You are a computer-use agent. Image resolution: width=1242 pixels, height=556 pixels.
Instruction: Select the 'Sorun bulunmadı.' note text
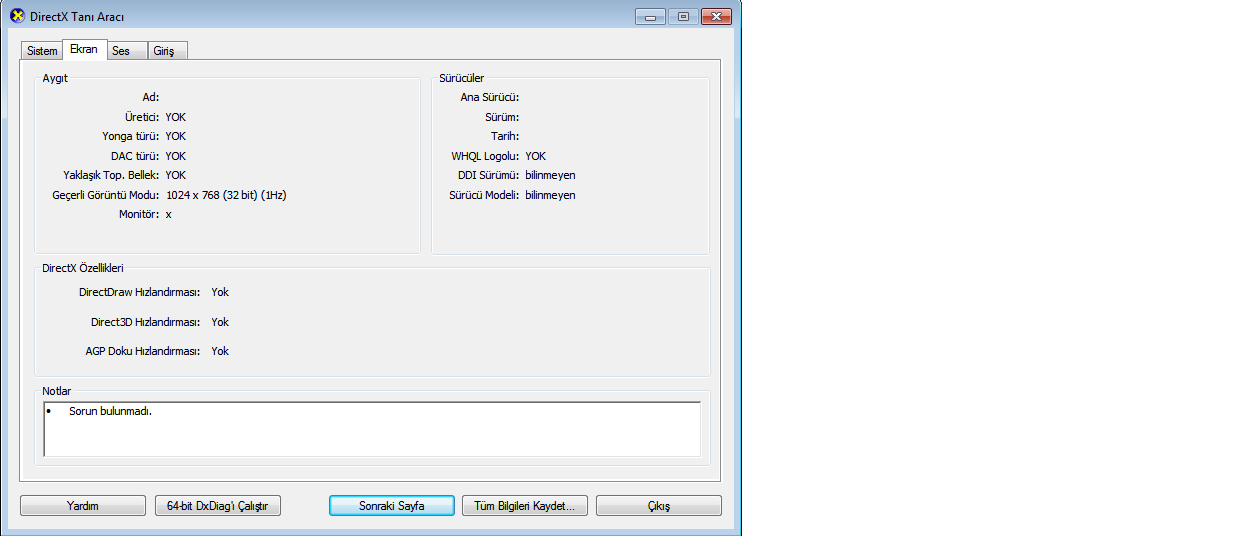tap(110, 411)
